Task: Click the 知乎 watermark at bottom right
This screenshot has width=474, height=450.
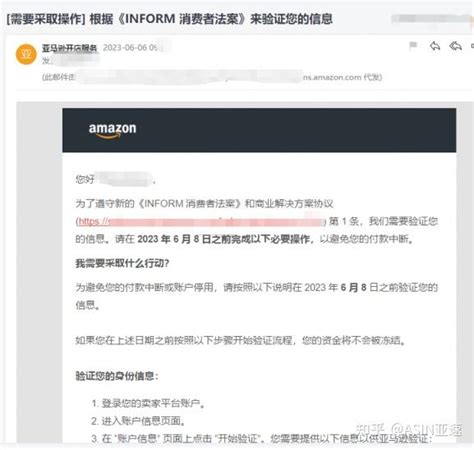Action: pyautogui.click(x=409, y=430)
